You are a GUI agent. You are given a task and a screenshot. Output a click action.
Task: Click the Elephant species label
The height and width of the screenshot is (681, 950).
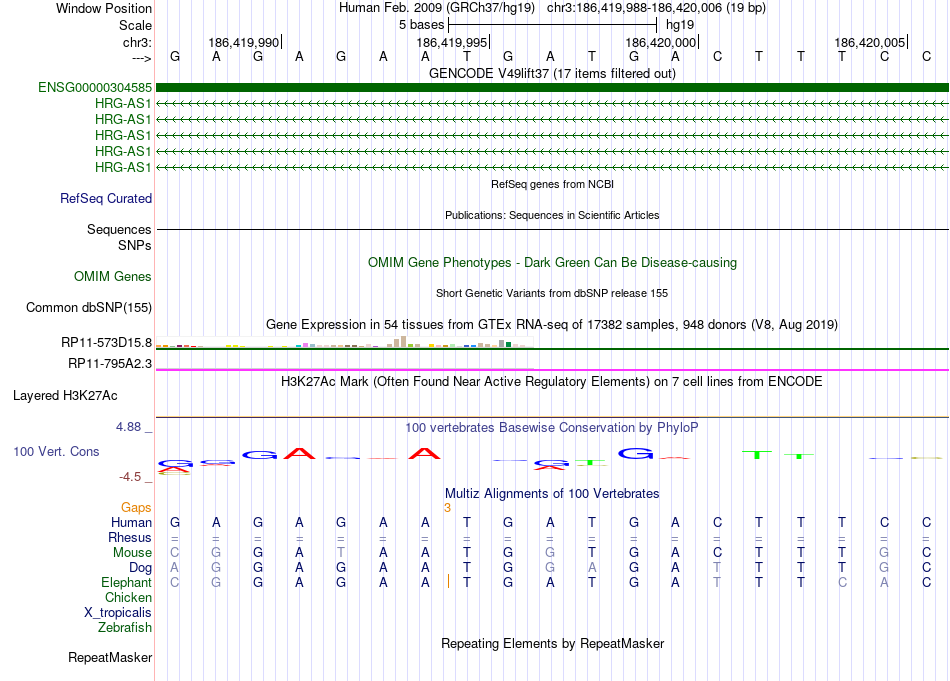pos(127,582)
